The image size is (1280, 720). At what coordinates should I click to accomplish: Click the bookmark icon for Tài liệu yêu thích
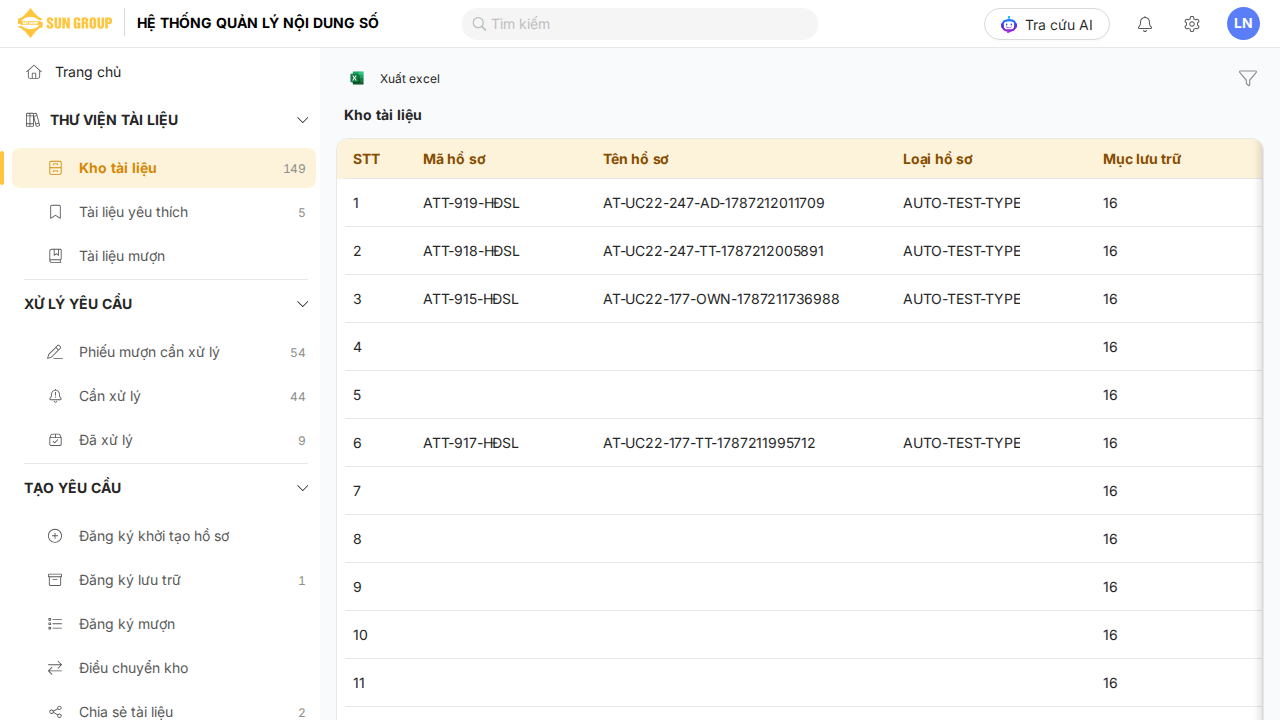coord(56,212)
